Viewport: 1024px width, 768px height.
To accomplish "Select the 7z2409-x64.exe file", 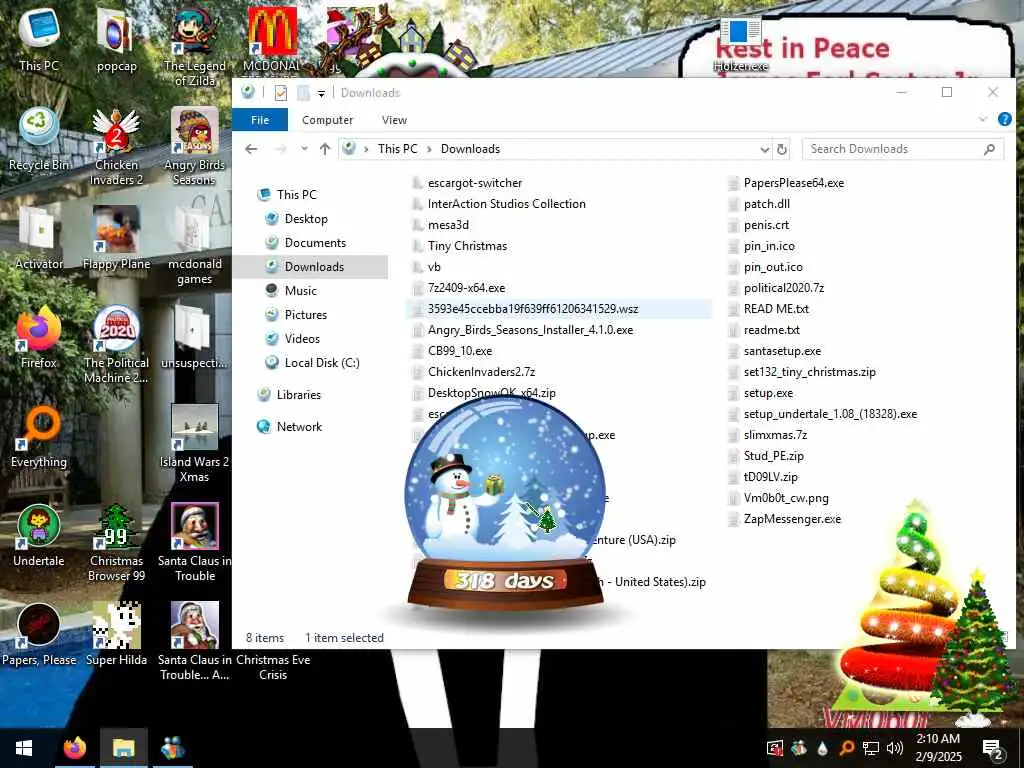I will (466, 288).
